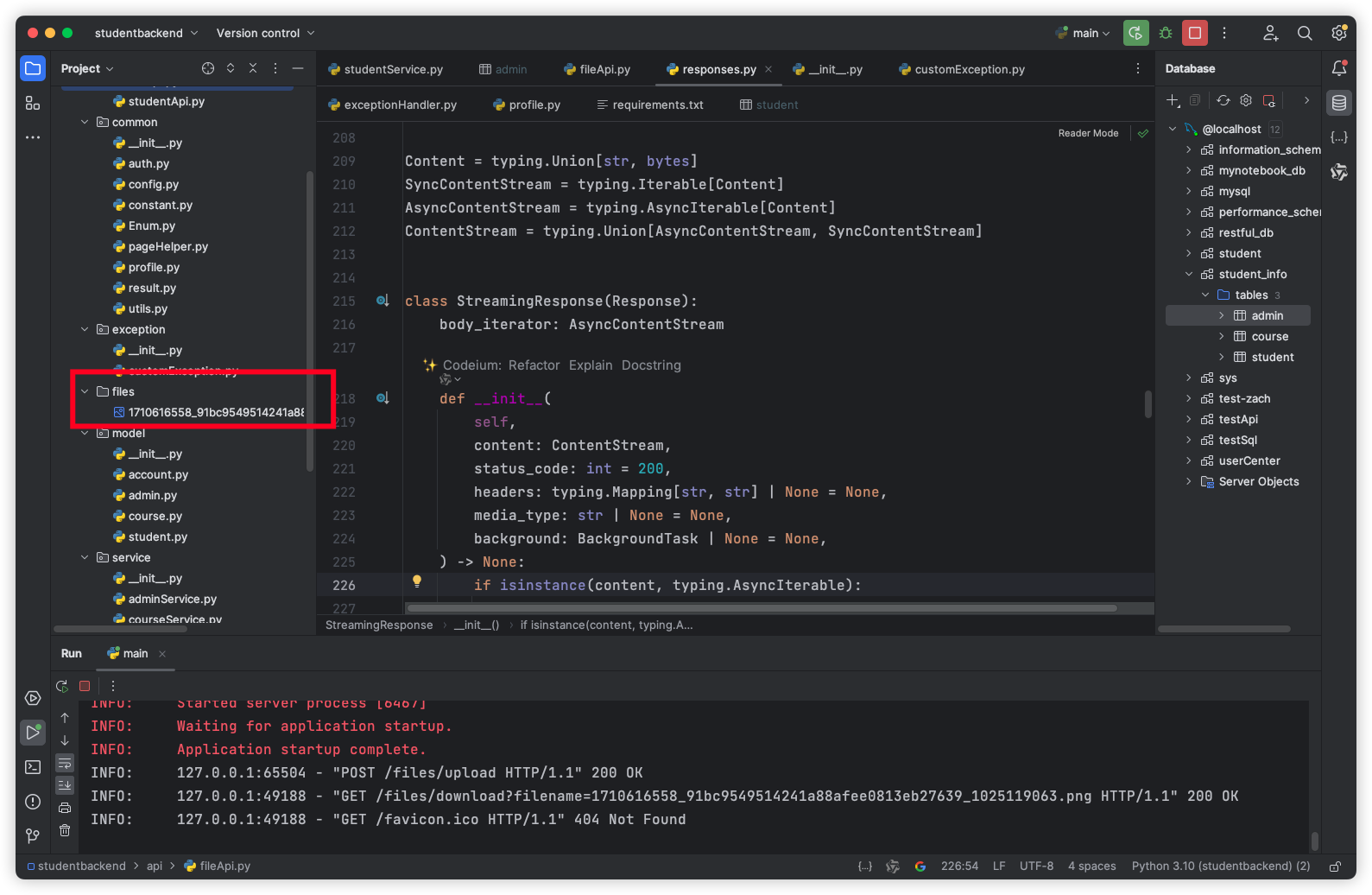Screen dimensions: 1372x895
Task: Refresh the database data source
Action: 1223,100
